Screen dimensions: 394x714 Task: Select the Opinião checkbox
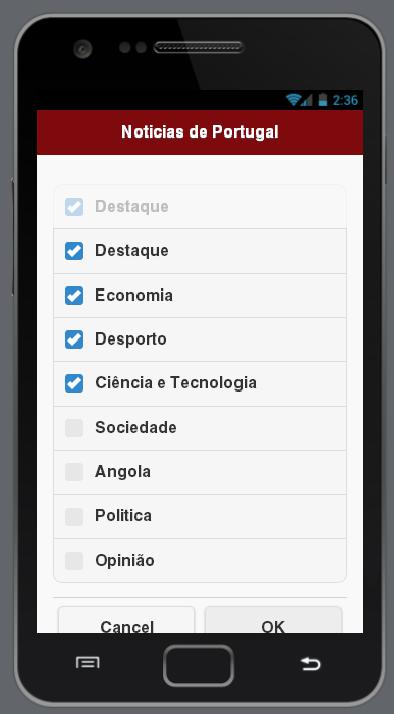coord(74,561)
